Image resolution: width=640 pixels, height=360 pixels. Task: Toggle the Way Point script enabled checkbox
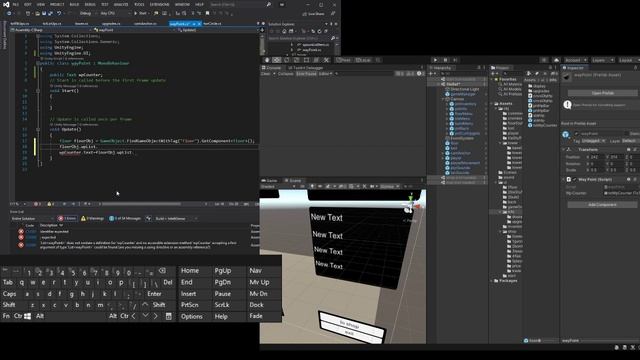[x=575, y=180]
